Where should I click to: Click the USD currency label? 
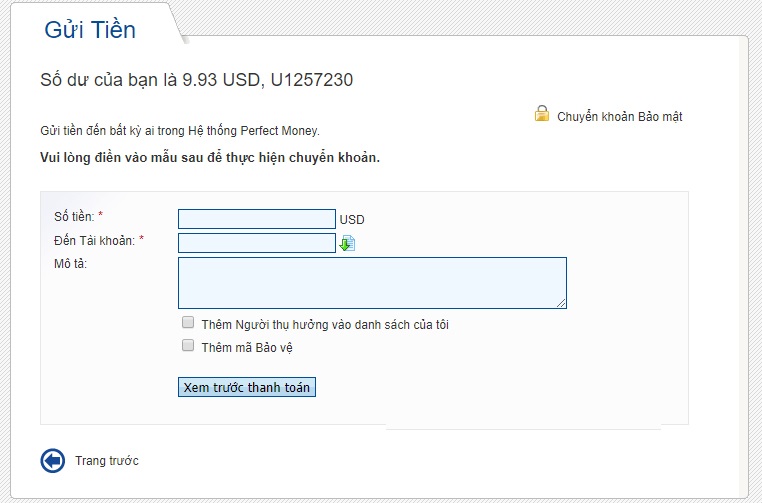point(352,220)
